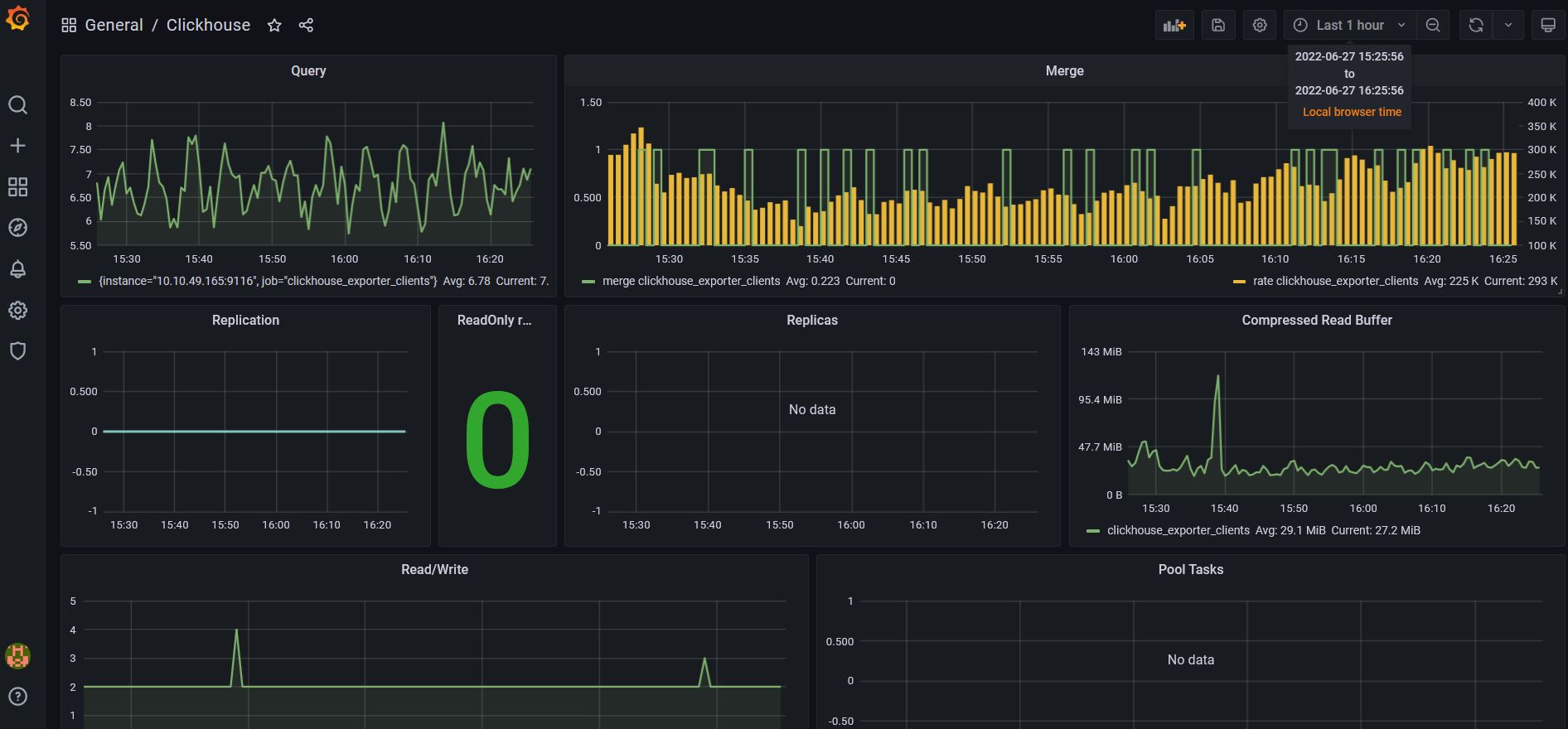Toggle rate clickhouse_exporter_clients legend series
This screenshot has height=729, width=1568.
pyautogui.click(x=1335, y=282)
